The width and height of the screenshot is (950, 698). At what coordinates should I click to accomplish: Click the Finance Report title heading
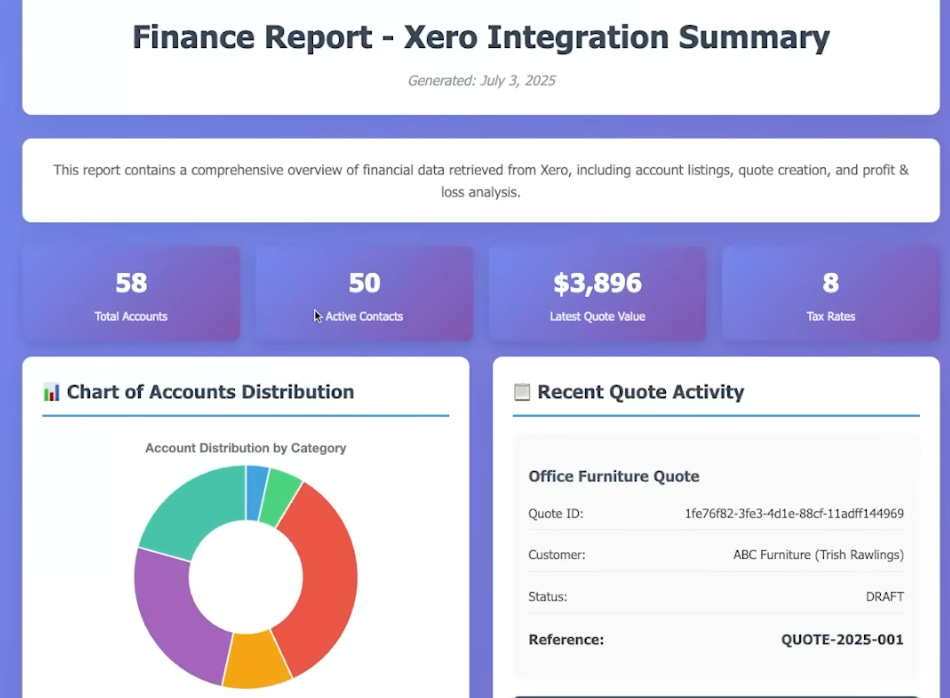[x=481, y=37]
